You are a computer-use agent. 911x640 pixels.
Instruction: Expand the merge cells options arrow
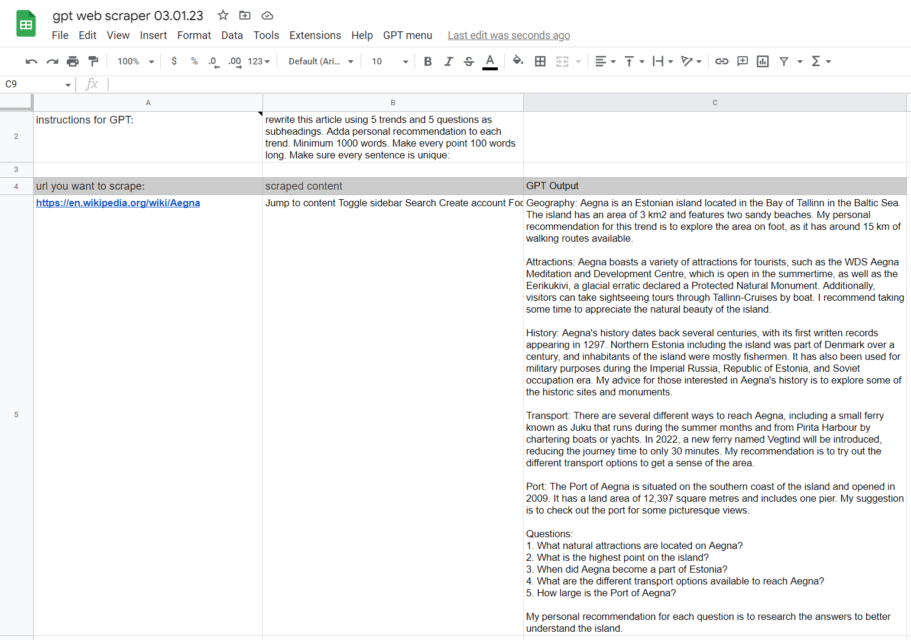point(578,62)
